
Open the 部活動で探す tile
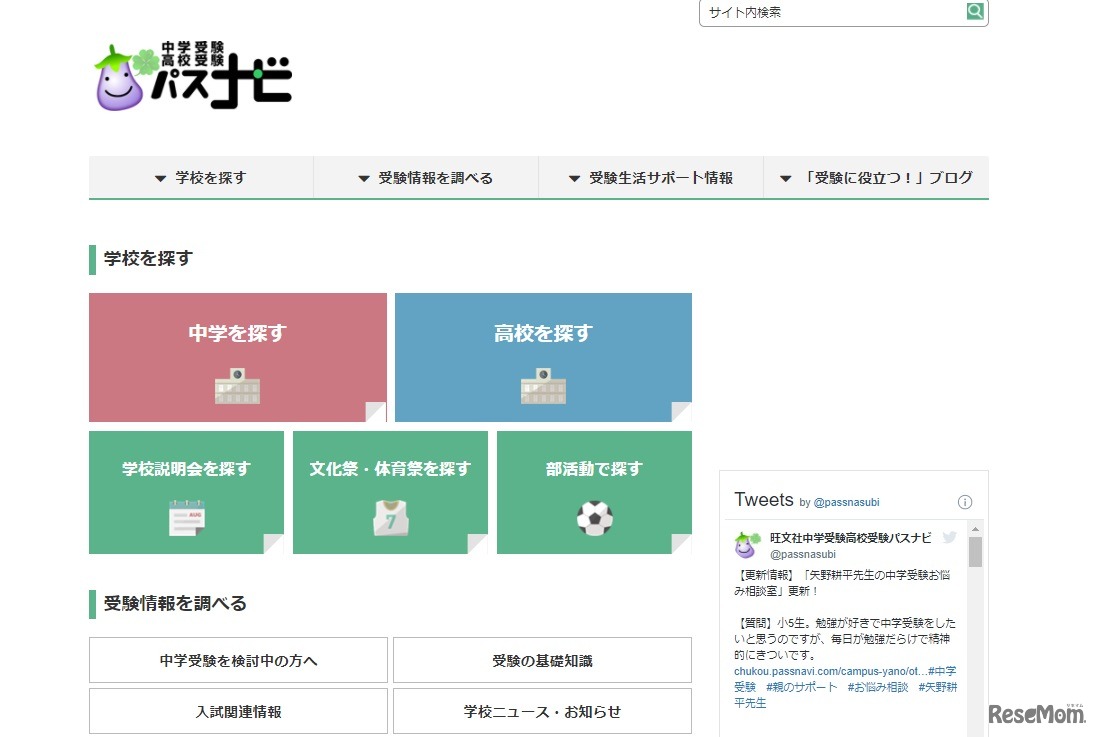pyautogui.click(x=594, y=493)
